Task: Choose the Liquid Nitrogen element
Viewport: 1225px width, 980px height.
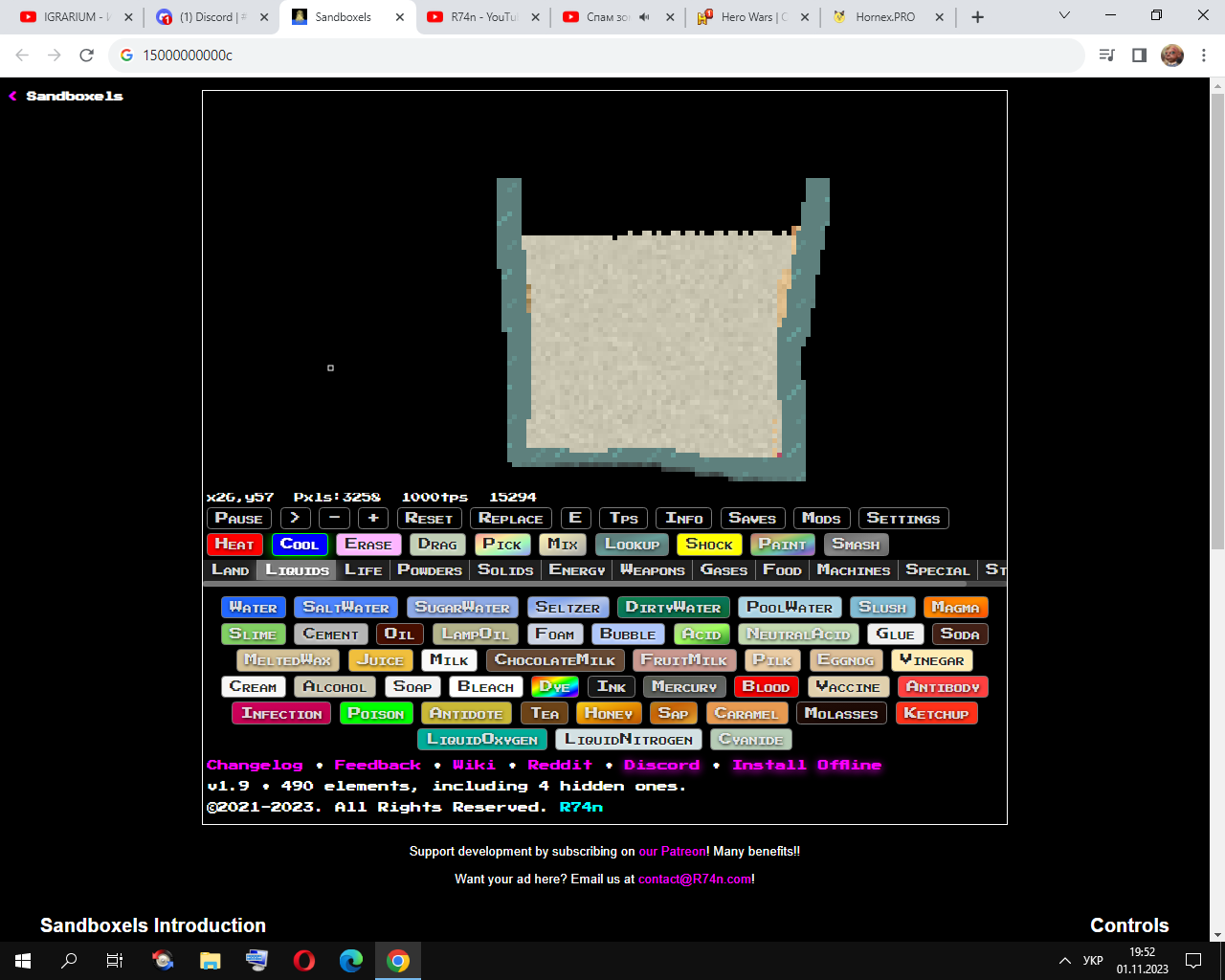Action: [x=629, y=740]
